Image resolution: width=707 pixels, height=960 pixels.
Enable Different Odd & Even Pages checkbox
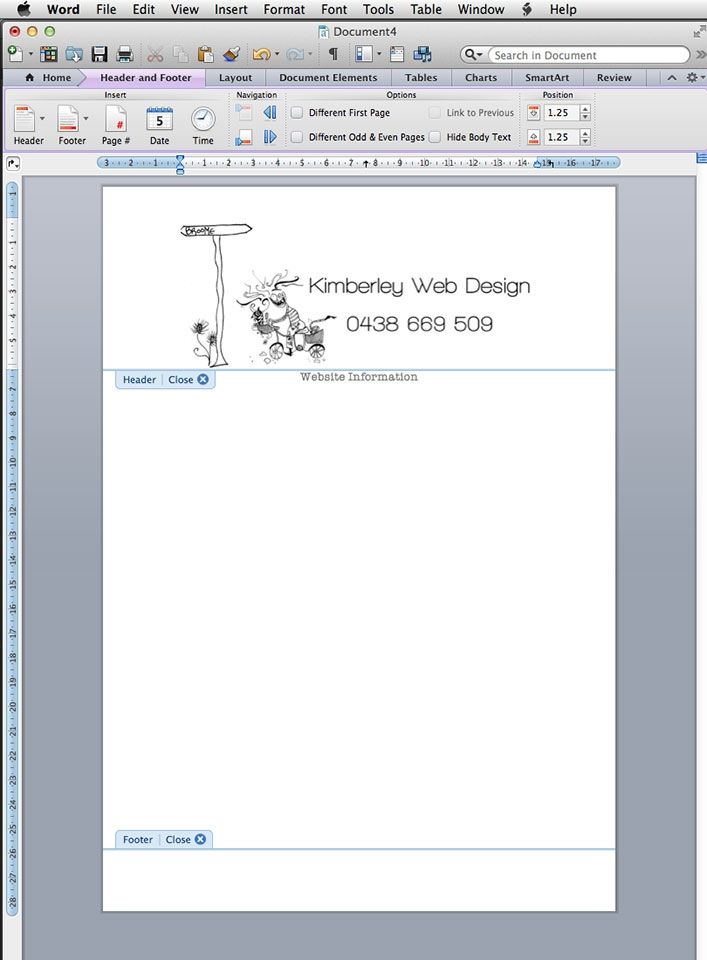click(296, 137)
